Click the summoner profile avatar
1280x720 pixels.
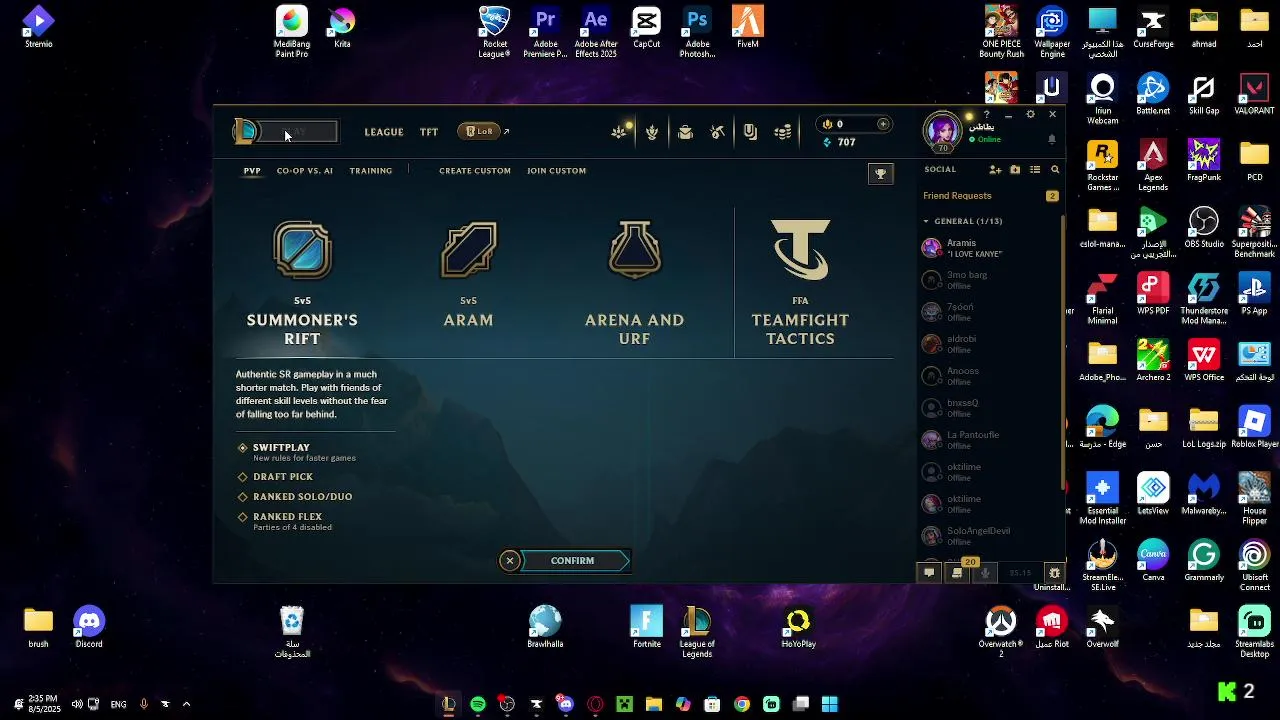click(x=942, y=131)
